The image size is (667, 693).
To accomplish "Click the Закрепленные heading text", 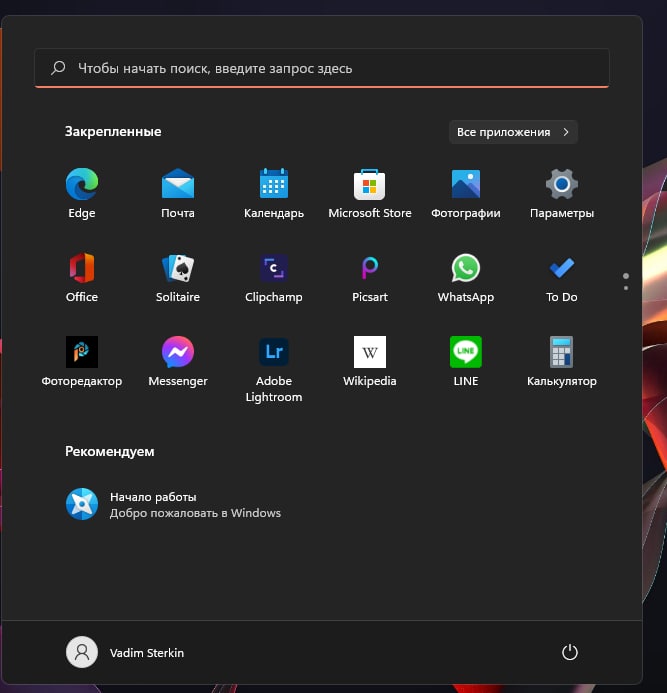I will click(x=113, y=131).
